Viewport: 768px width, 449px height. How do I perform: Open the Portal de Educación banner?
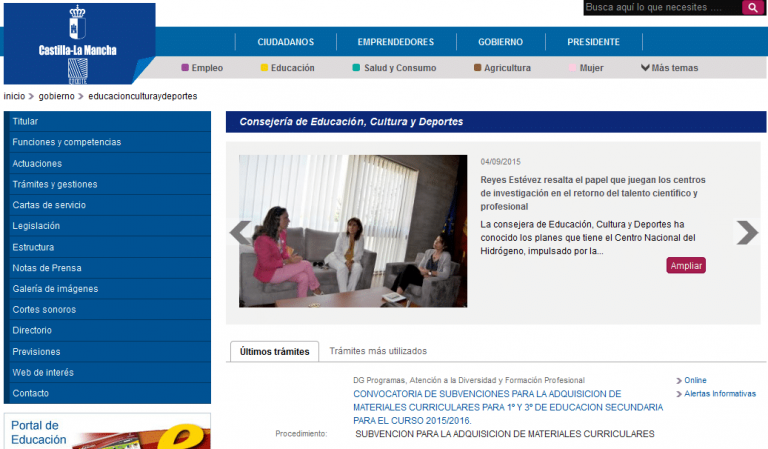[x=107, y=432]
